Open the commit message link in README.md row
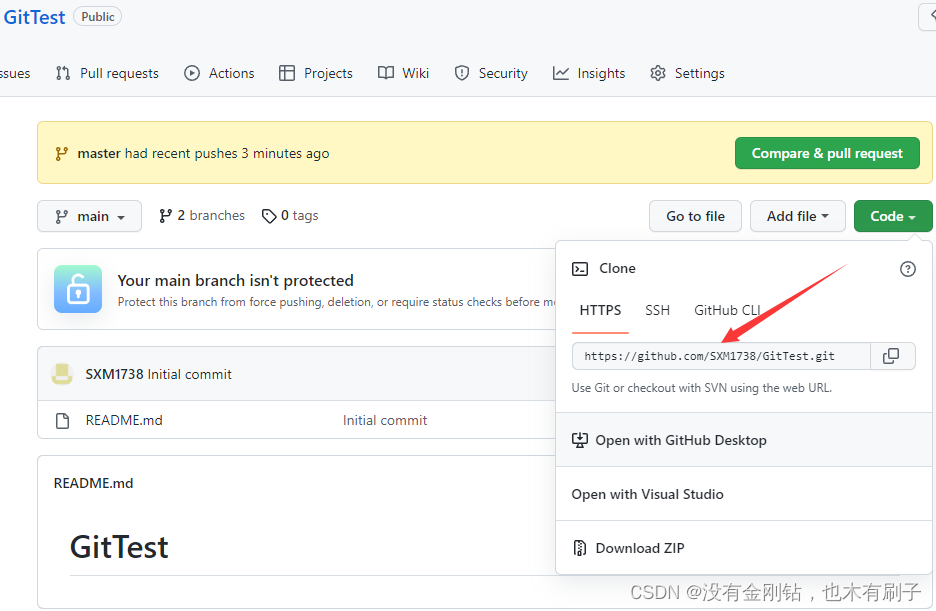This screenshot has height=611, width=936. pyautogui.click(x=385, y=420)
